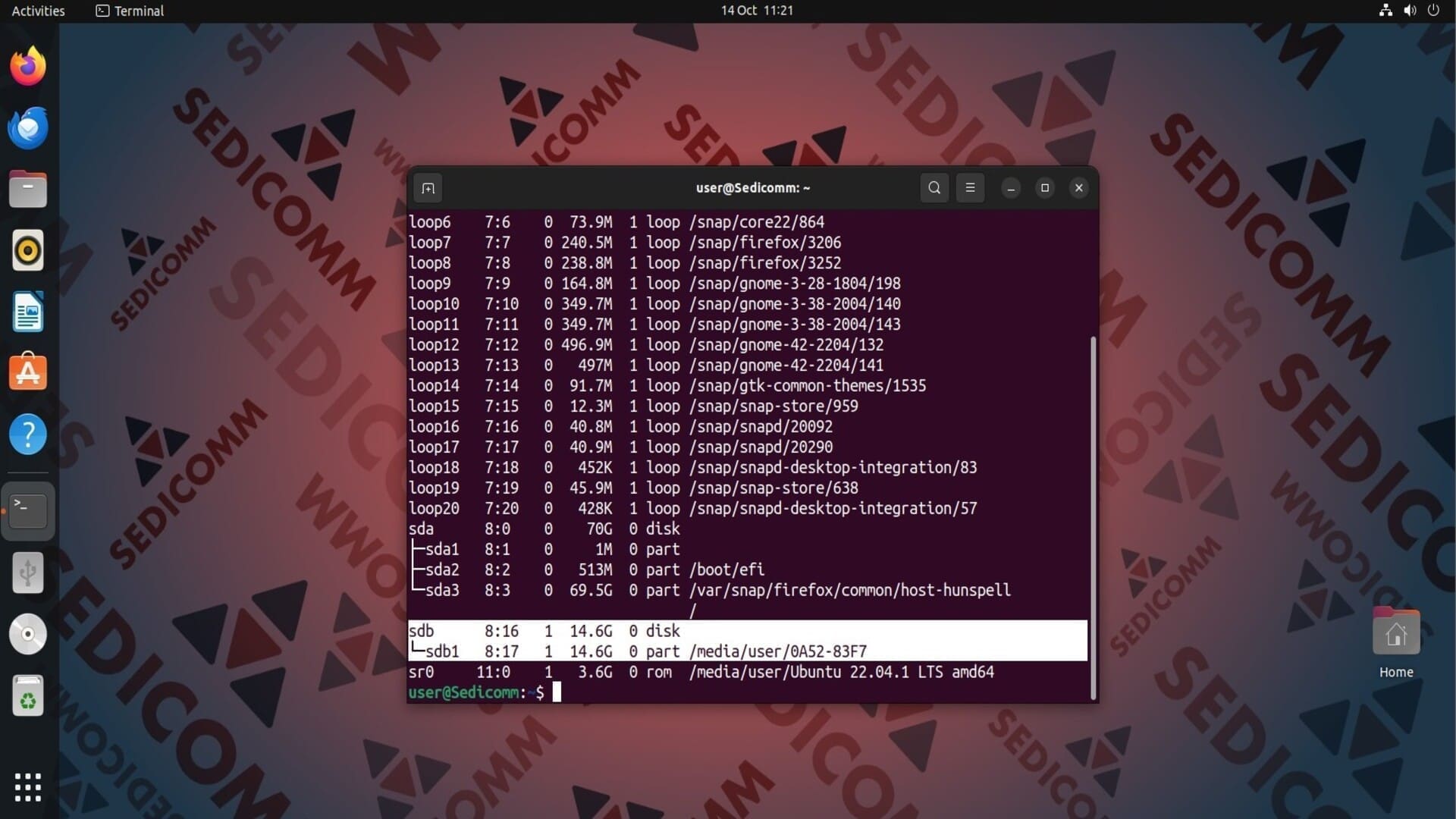This screenshot has height=819, width=1456.
Task: Show Applications grid button
Action: pos(28,787)
